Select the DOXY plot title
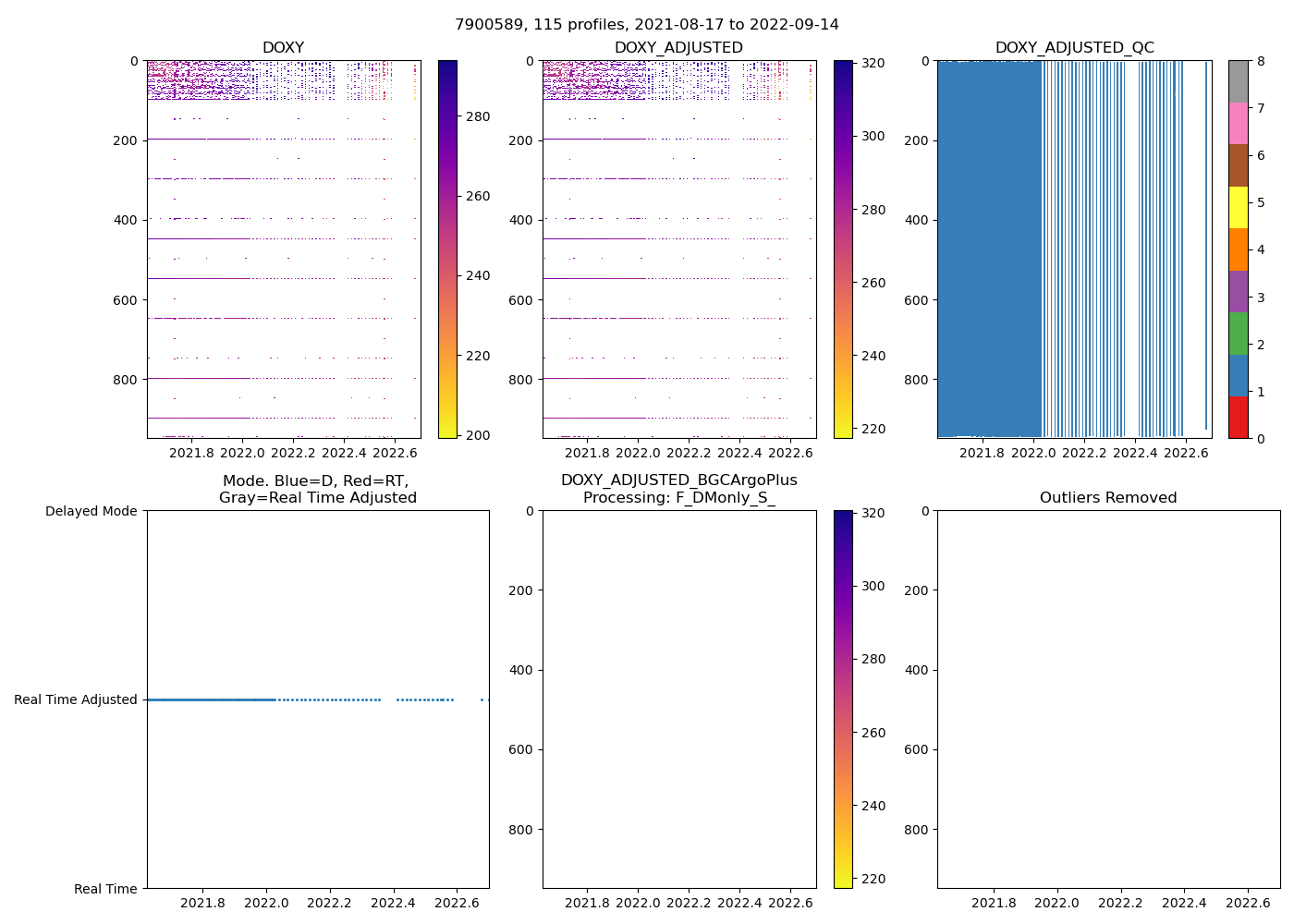 click(283, 48)
